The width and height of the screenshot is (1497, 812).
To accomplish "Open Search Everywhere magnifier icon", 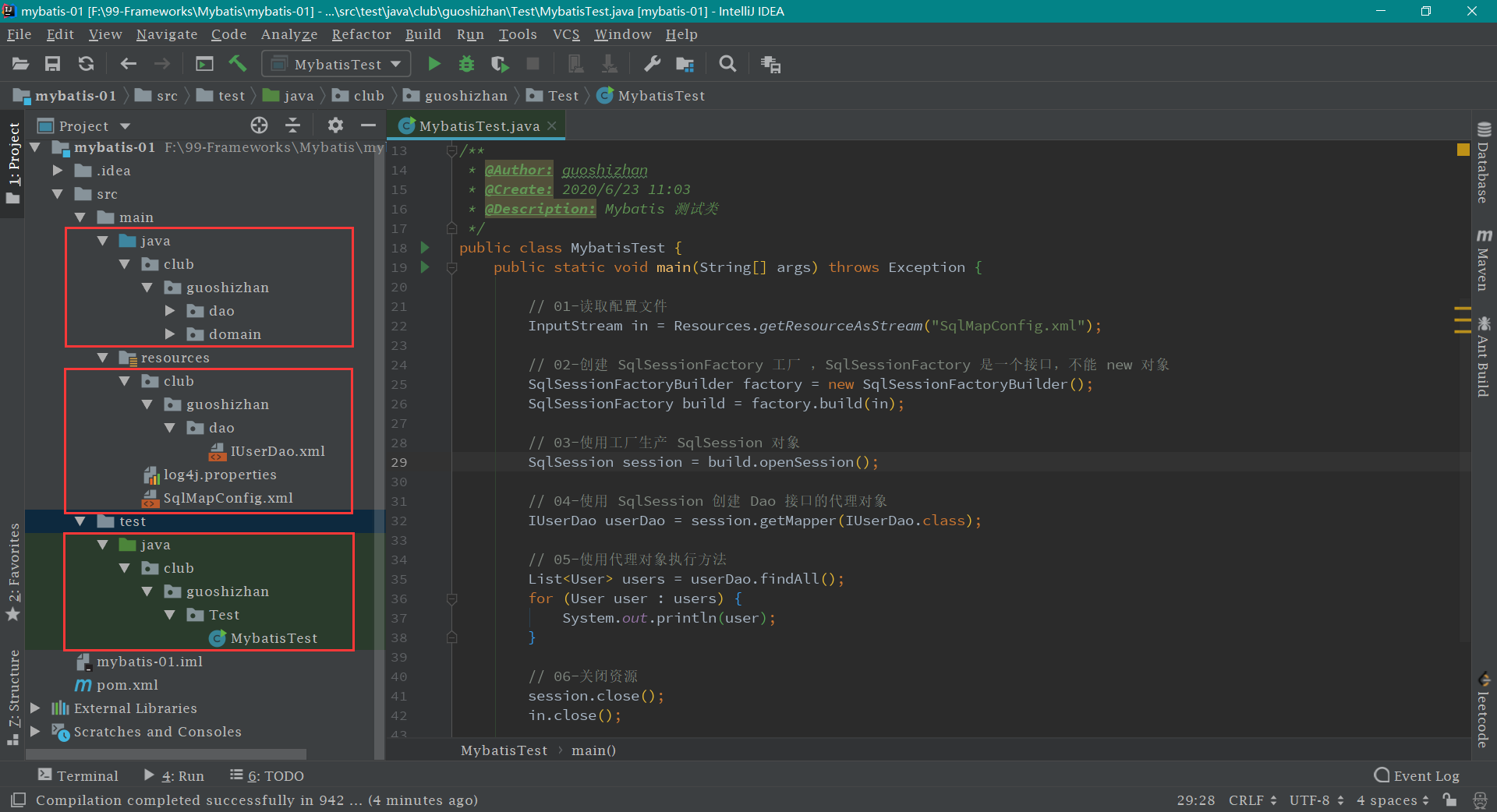I will pyautogui.click(x=727, y=64).
